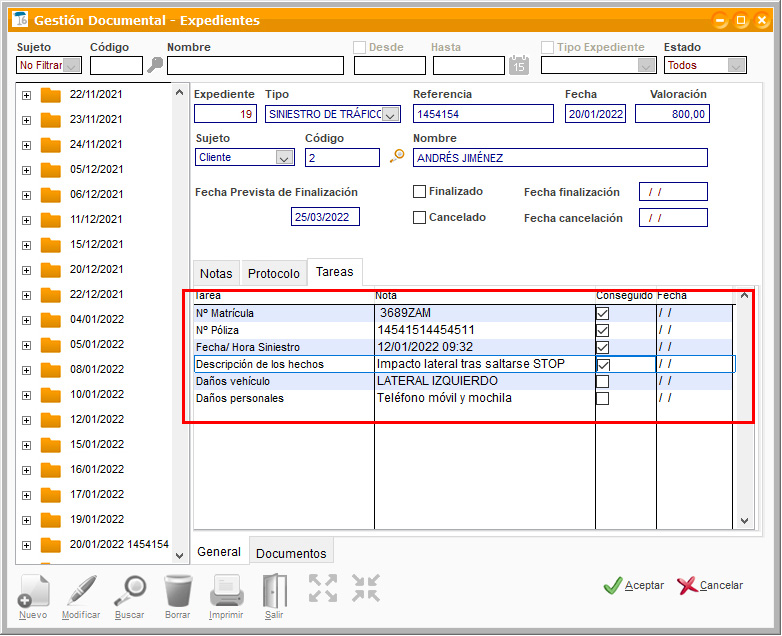The width and height of the screenshot is (782, 636).
Task: Expand the 06/12/2021 tree node
Action: tap(26, 195)
